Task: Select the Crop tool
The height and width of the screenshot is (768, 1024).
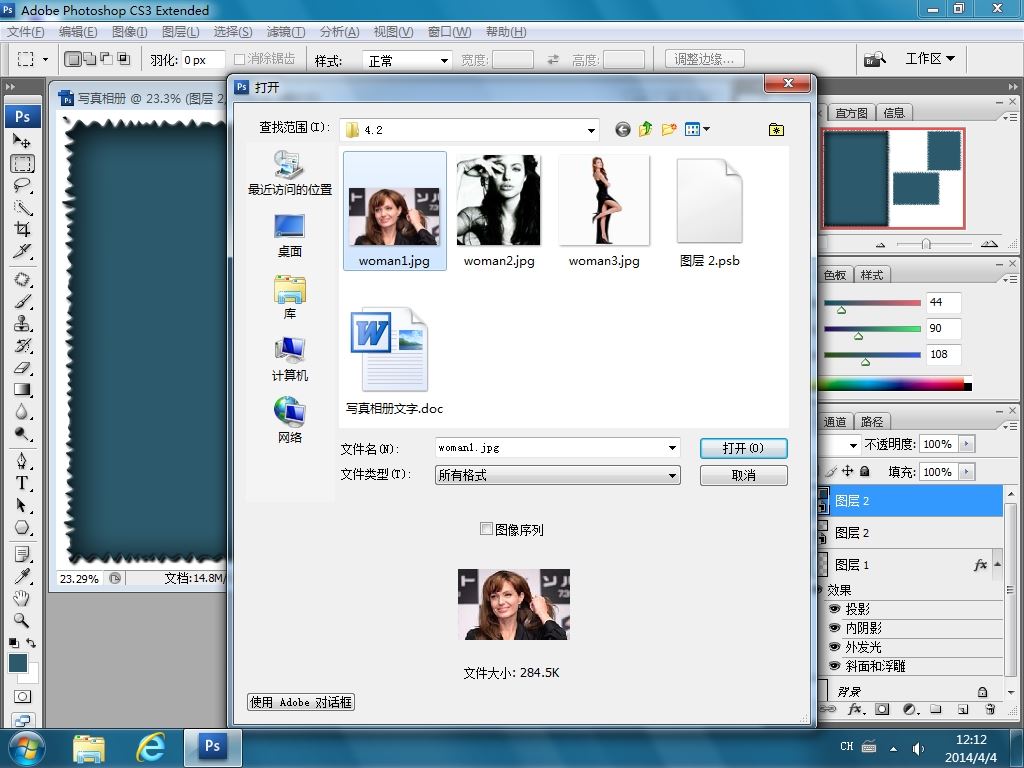Action: [x=22, y=229]
